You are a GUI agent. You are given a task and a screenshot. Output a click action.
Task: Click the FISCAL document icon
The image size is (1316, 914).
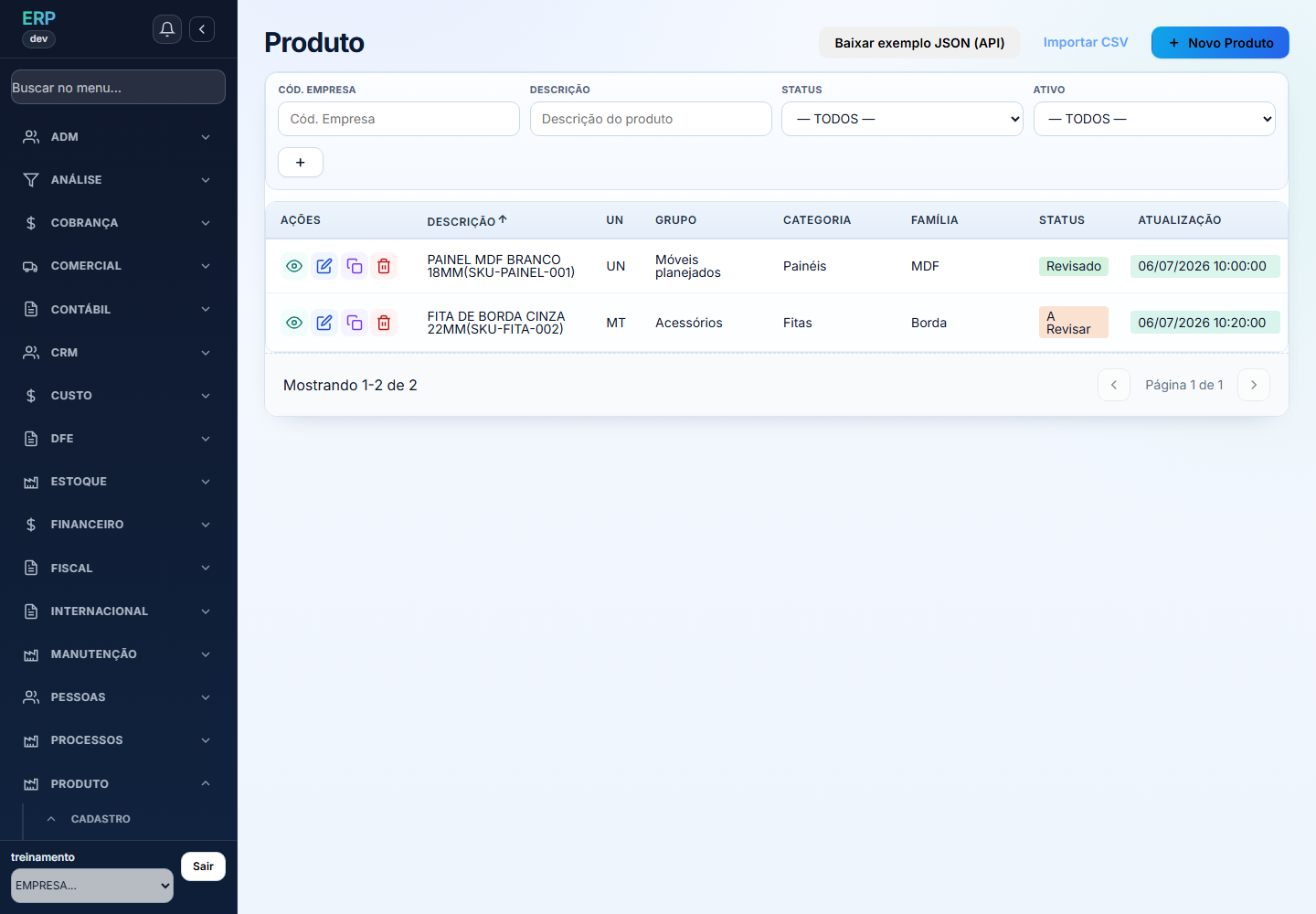coord(31,568)
